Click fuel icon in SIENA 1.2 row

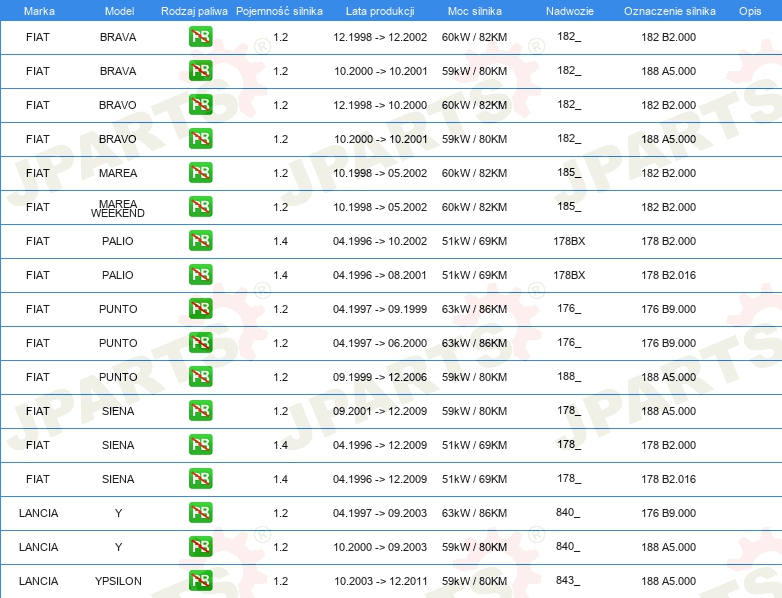pos(200,410)
